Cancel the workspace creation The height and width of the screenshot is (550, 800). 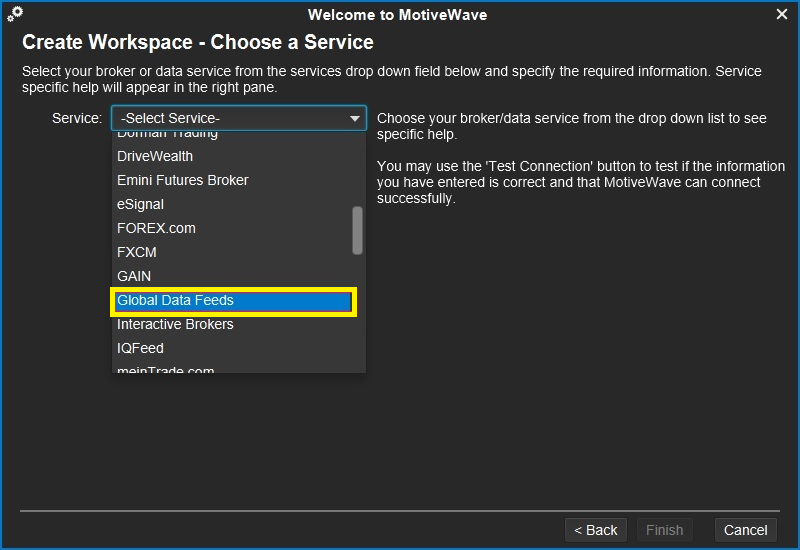click(745, 530)
